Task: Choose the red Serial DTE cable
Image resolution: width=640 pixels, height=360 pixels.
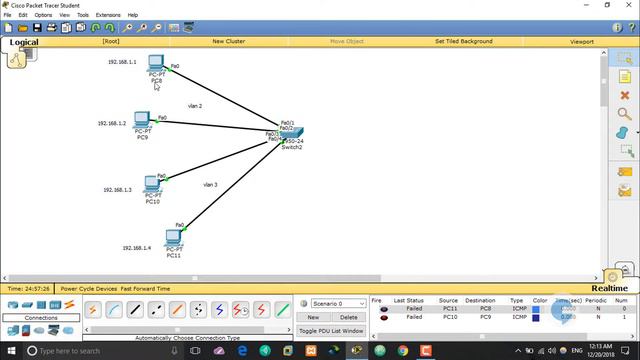Action: [262, 310]
